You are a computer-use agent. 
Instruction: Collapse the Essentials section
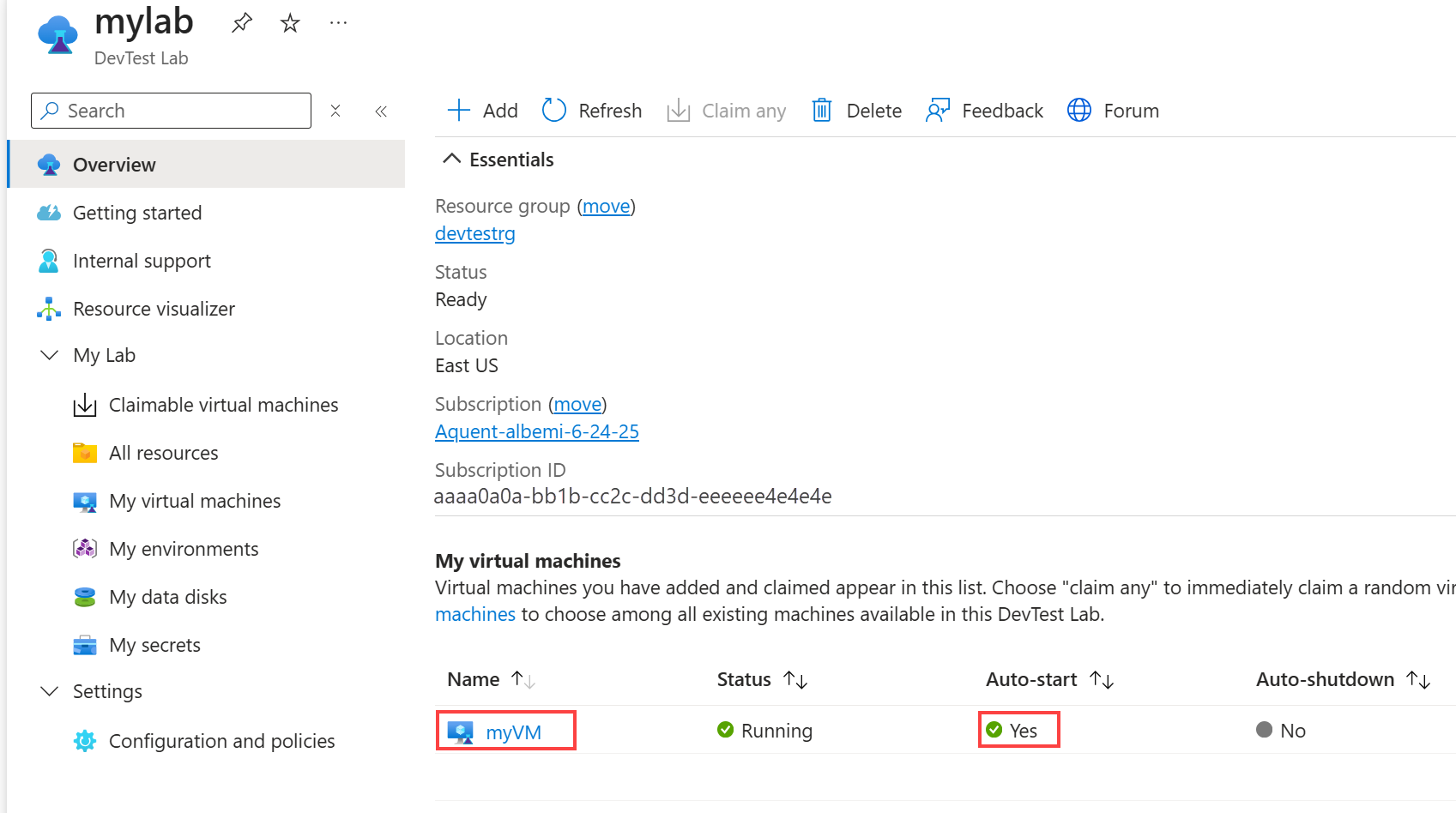(x=451, y=160)
